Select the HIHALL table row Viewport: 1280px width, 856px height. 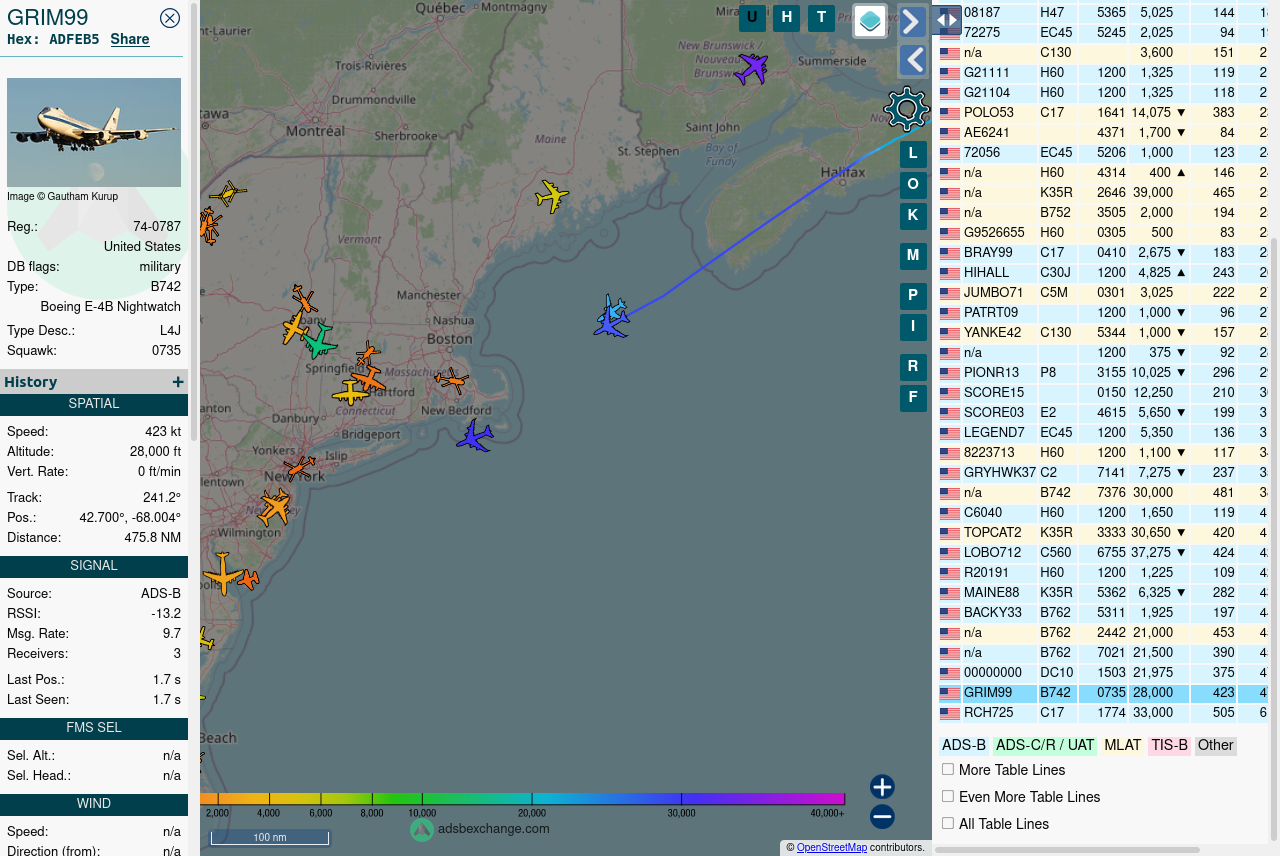coord(1106,273)
